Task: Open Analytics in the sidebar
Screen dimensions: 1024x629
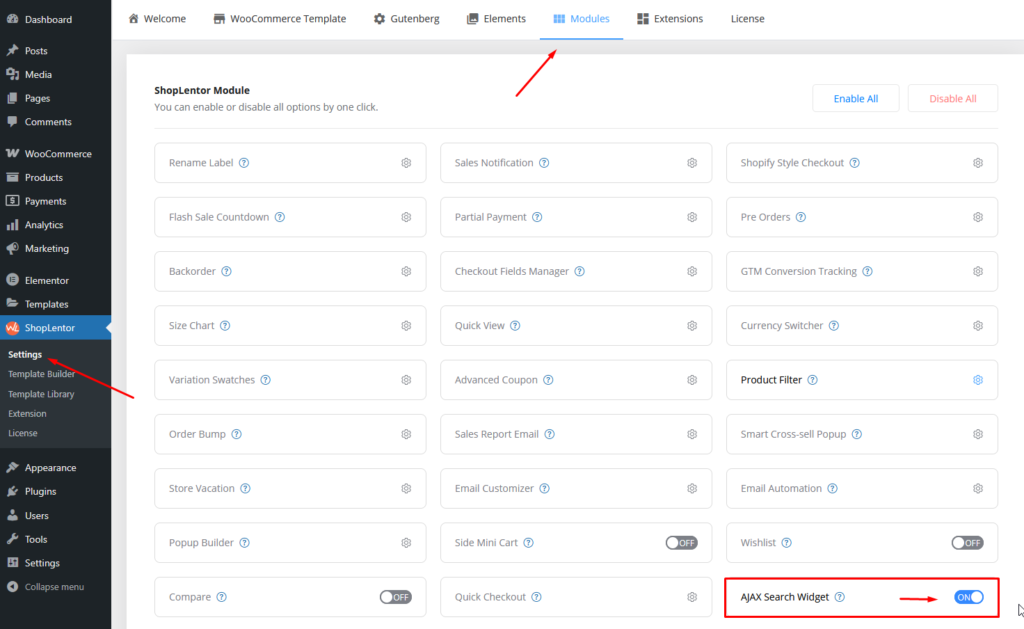Action: (x=56, y=225)
